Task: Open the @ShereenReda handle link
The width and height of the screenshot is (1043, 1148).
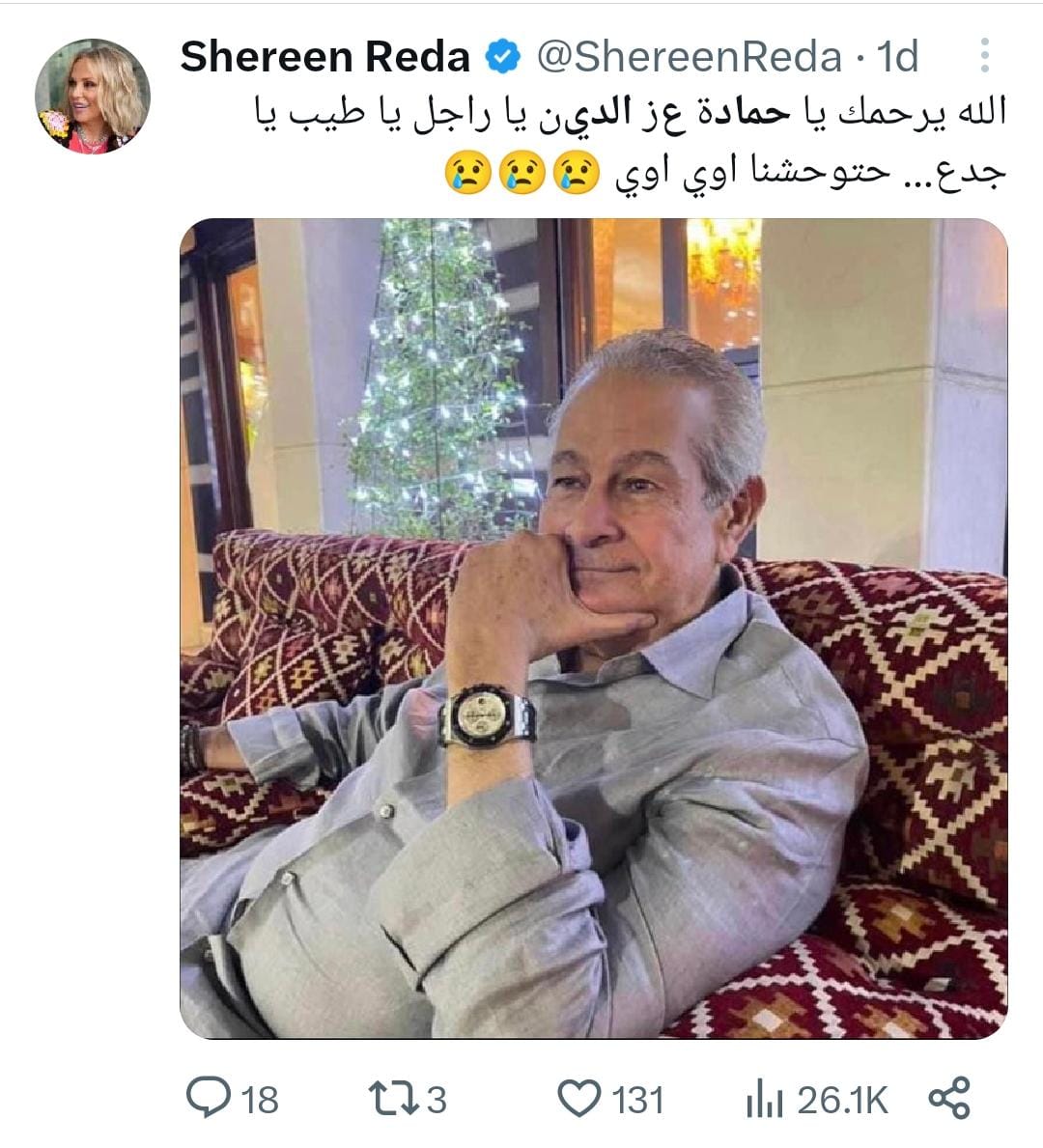Action: tap(690, 57)
